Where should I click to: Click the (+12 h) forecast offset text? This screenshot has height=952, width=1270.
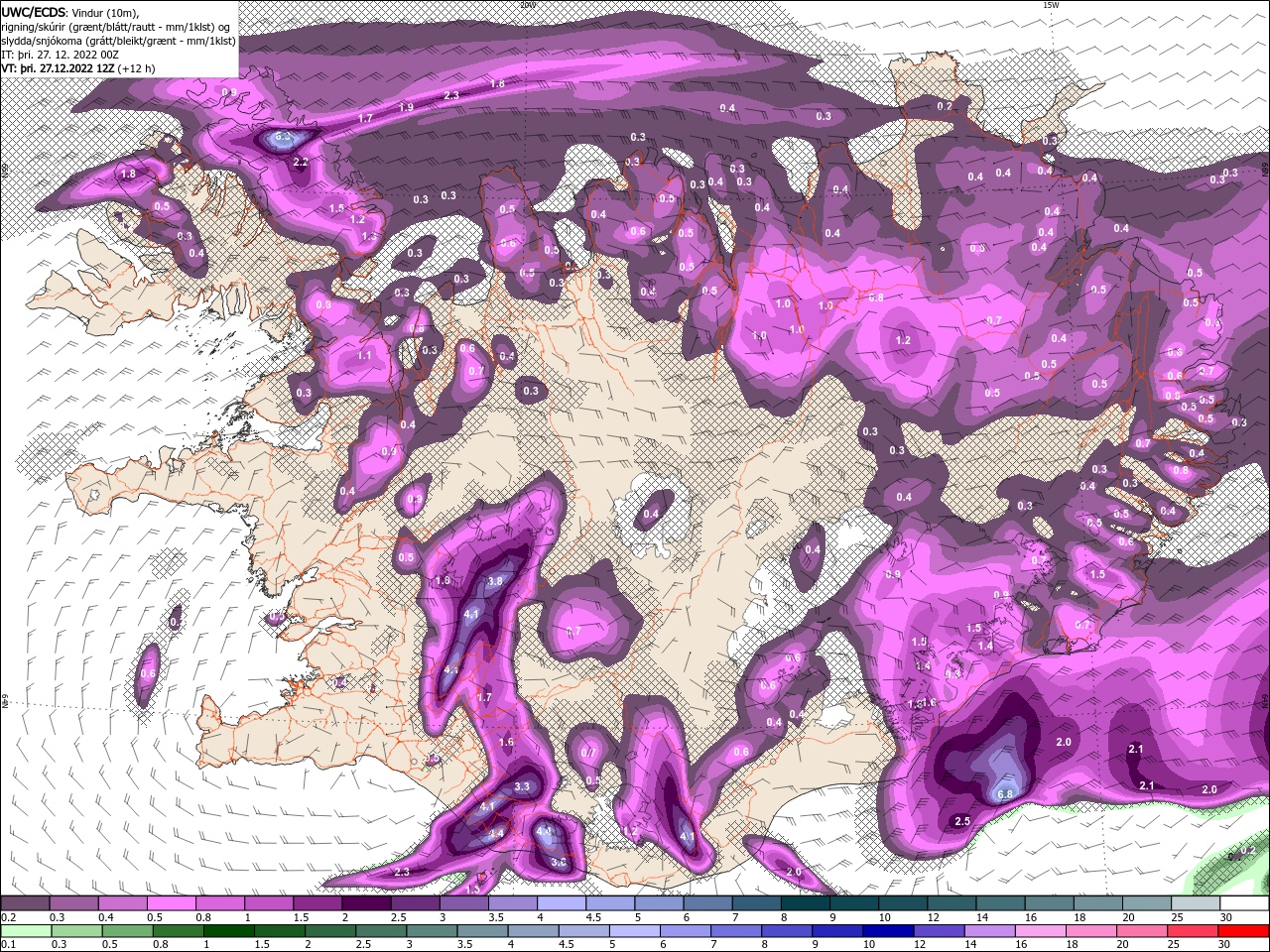coord(136,68)
